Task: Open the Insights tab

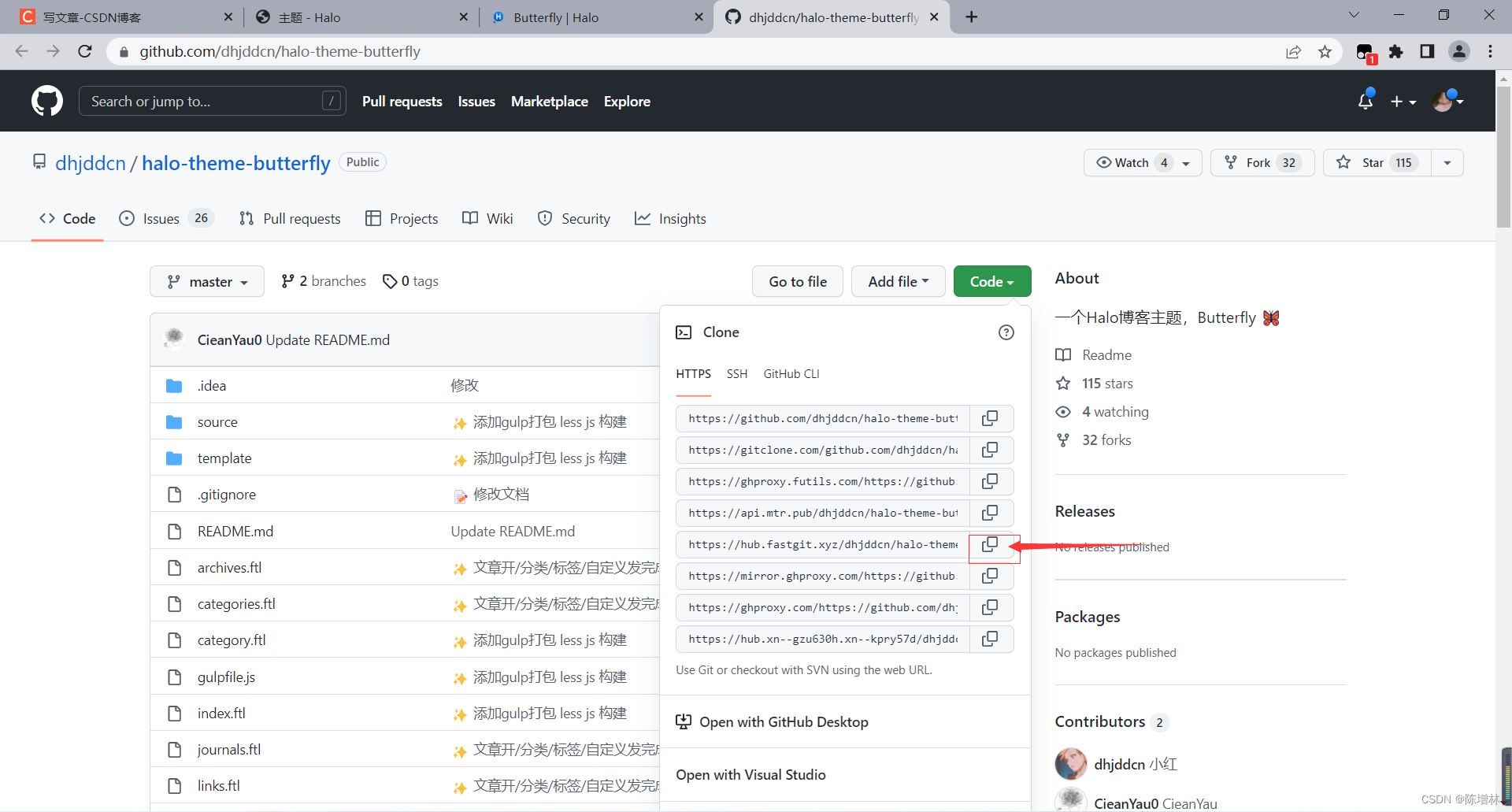Action: tap(670, 218)
